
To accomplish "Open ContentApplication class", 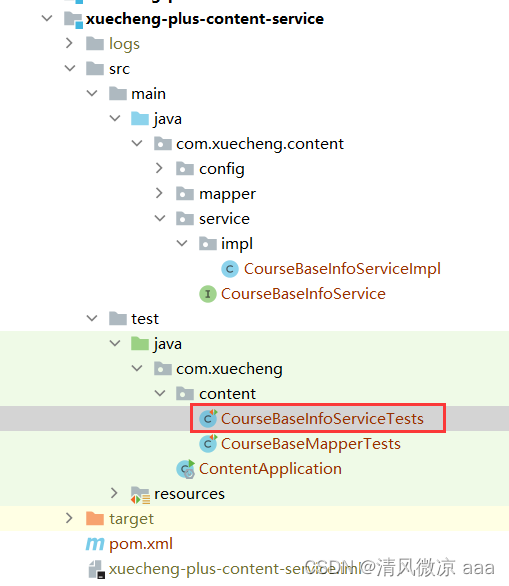I will 270,469.
